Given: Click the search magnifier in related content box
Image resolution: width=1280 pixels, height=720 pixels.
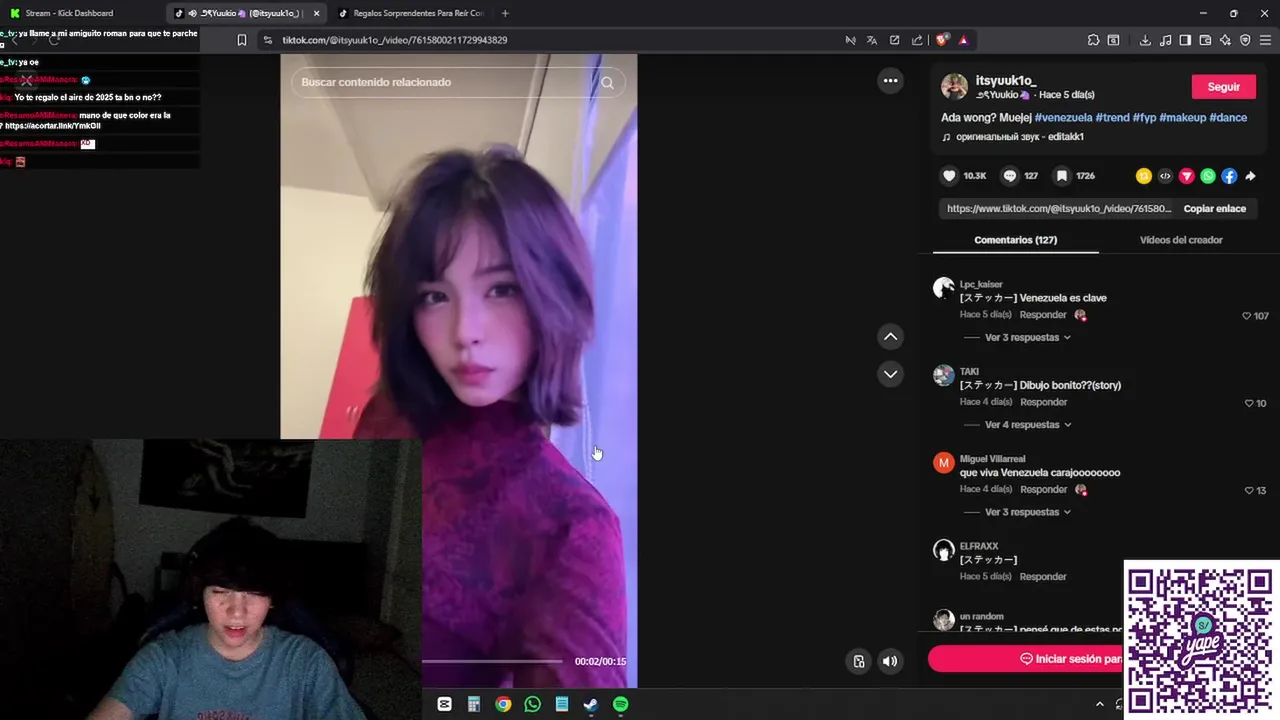Looking at the screenshot, I should tap(607, 83).
